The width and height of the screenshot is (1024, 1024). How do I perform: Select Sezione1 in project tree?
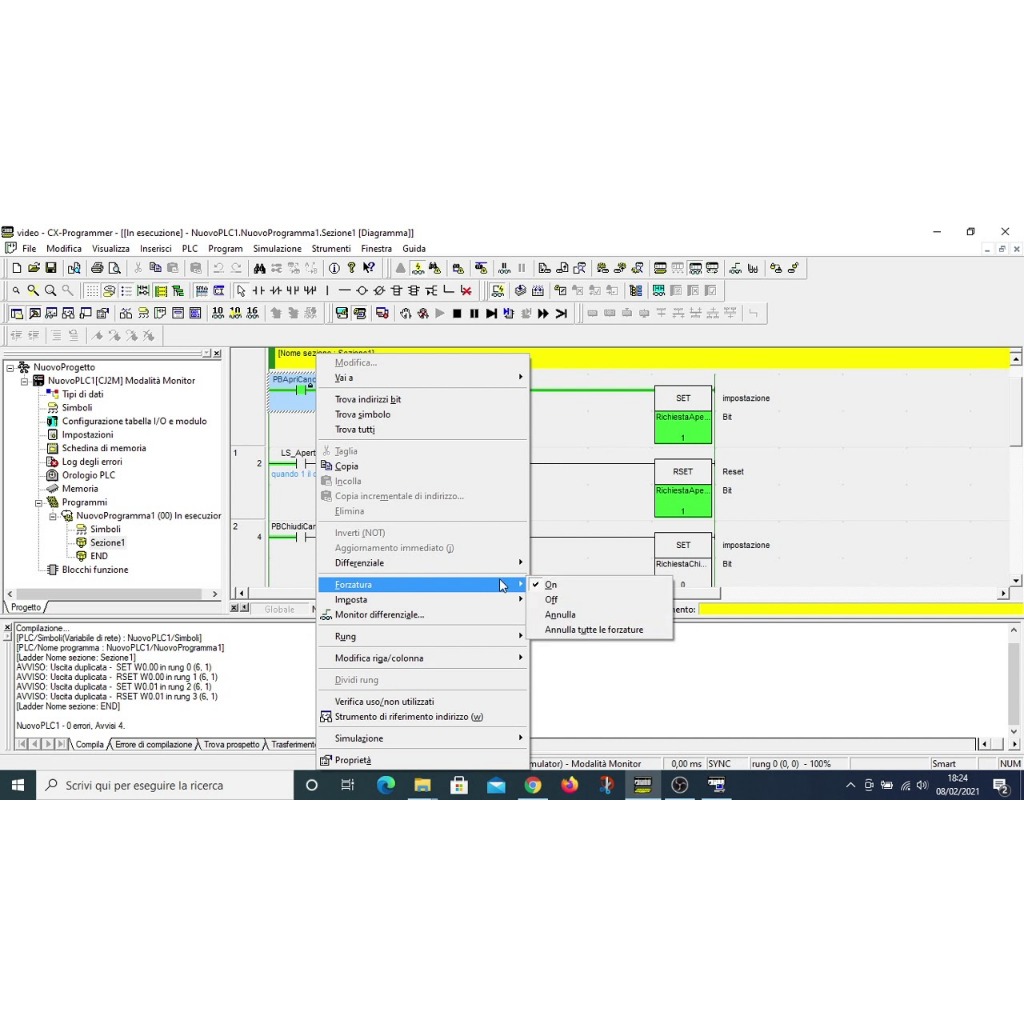click(x=107, y=543)
